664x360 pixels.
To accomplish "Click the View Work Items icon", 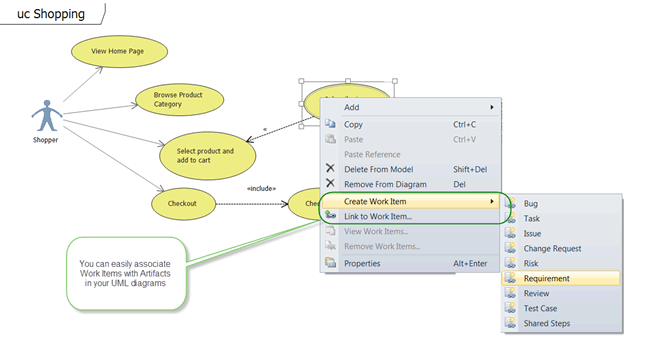I will tap(330, 231).
